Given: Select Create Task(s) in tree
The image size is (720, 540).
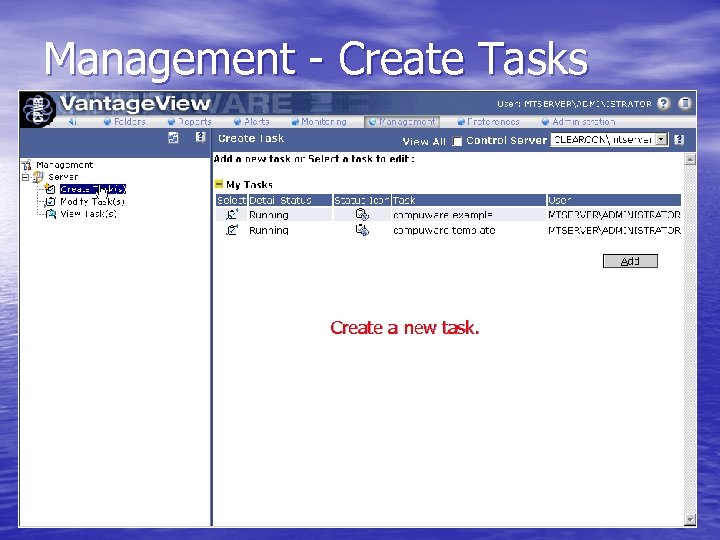Looking at the screenshot, I should (93, 189).
